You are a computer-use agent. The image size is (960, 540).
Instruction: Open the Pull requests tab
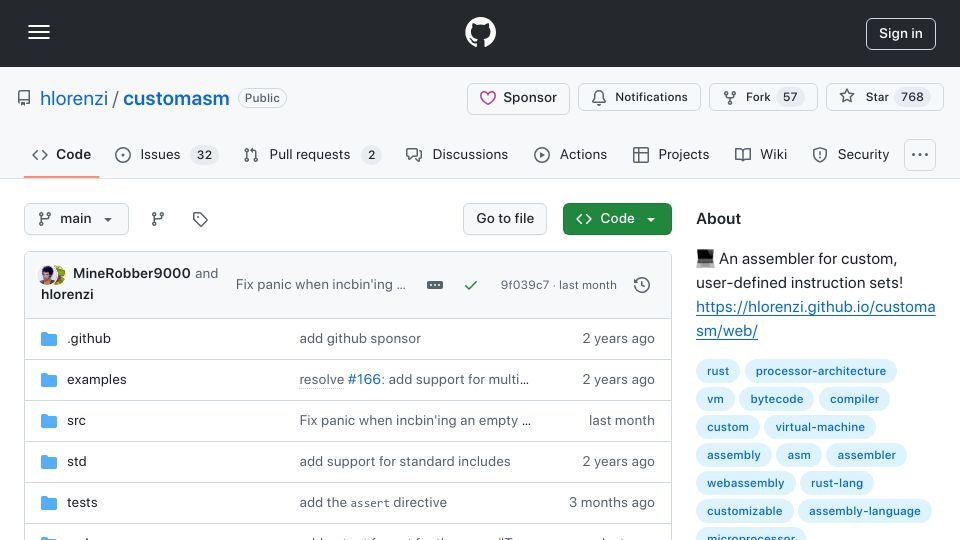tap(312, 155)
